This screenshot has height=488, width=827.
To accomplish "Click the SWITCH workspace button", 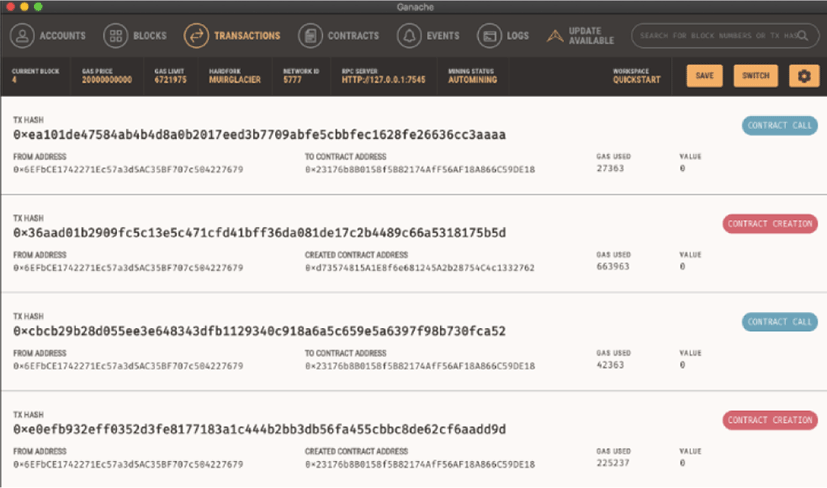I will pos(756,76).
